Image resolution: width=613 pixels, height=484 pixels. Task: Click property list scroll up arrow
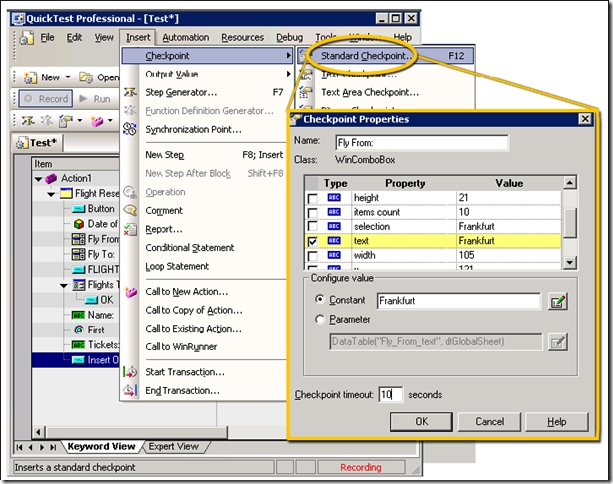pyautogui.click(x=570, y=183)
